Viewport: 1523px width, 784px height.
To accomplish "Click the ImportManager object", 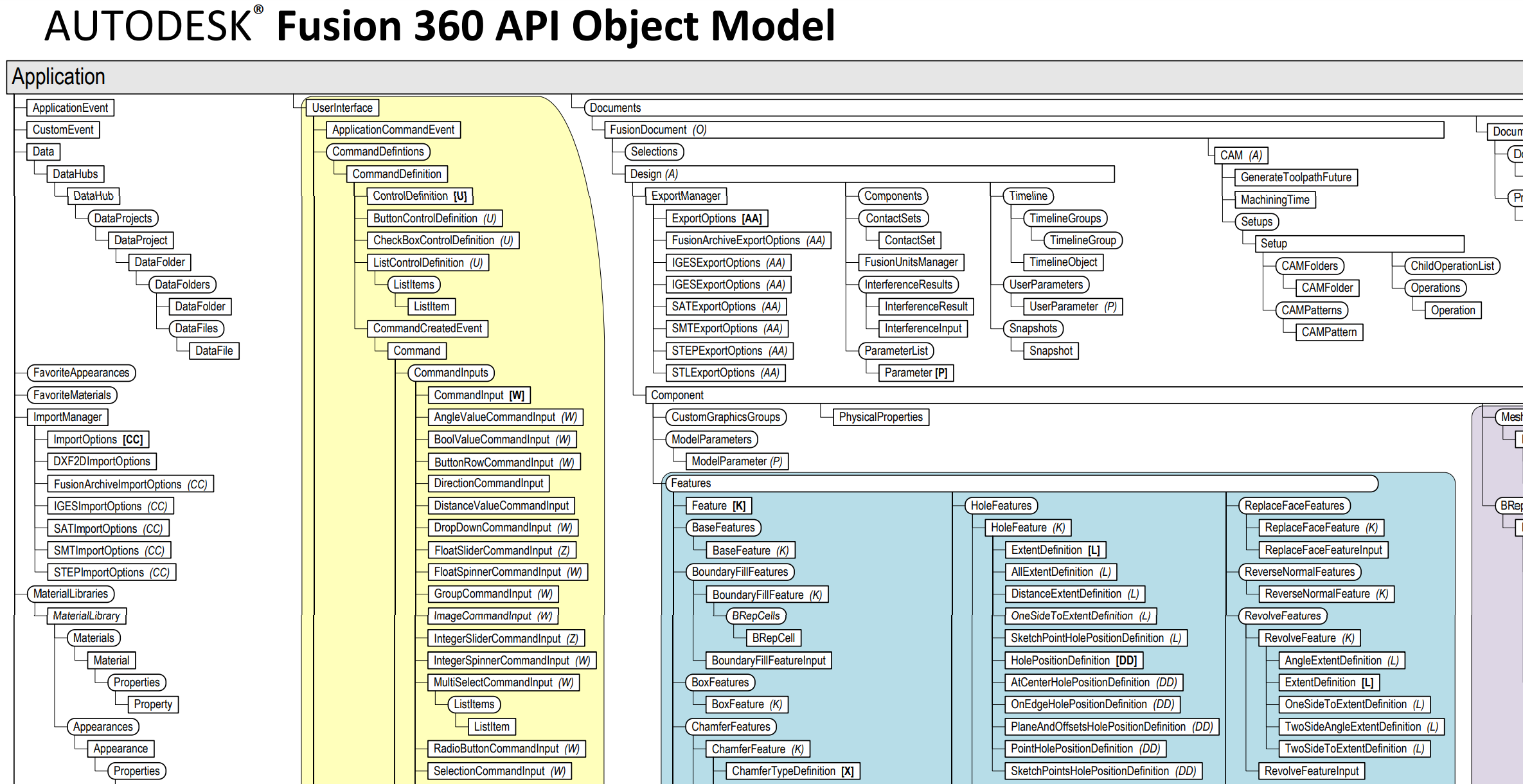I will 67,417.
